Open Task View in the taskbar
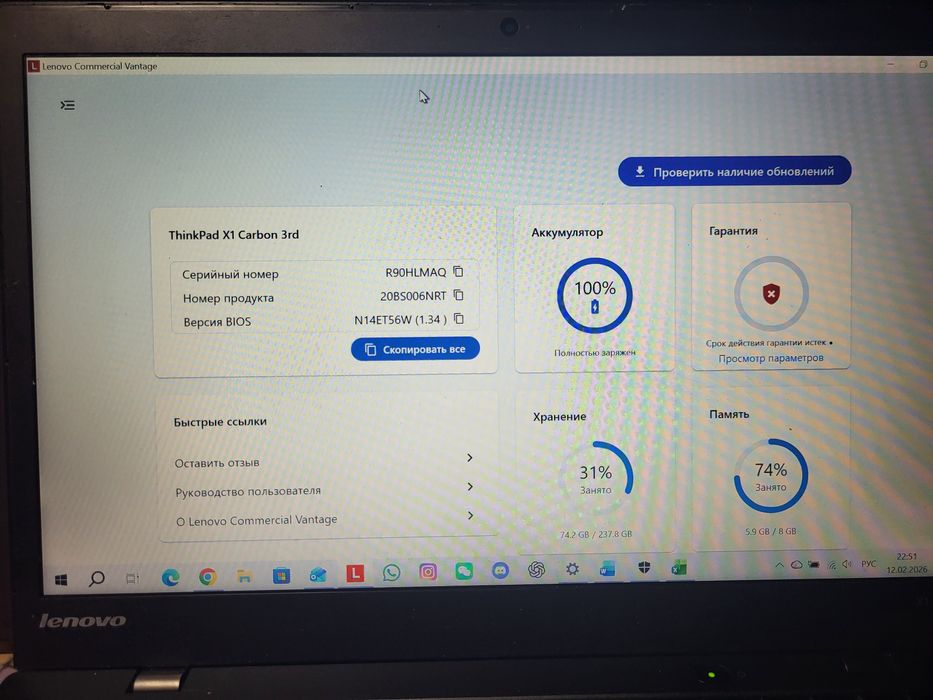This screenshot has height=700, width=933. tap(133, 578)
